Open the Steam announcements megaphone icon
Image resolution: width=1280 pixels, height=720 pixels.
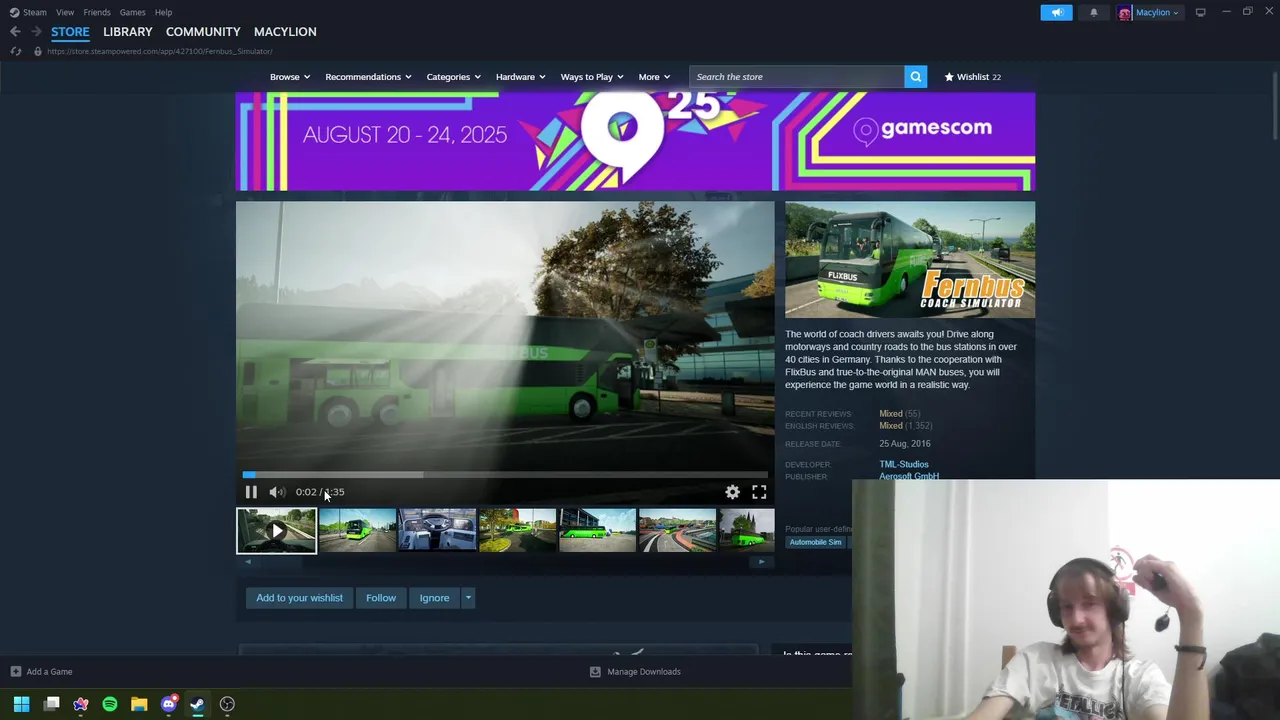click(1056, 12)
